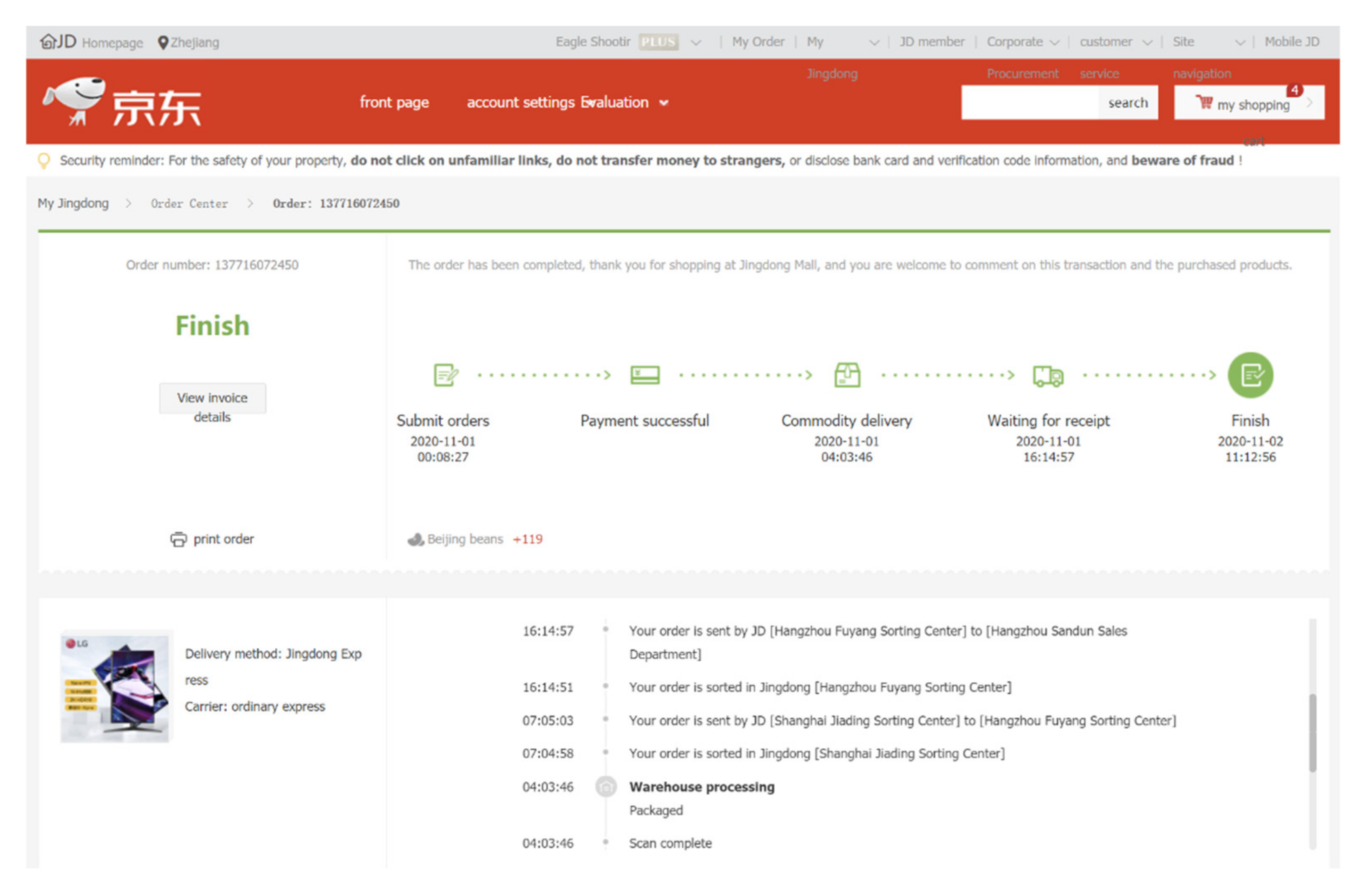Click the View invoice details button
The image size is (1372, 885).
[212, 398]
